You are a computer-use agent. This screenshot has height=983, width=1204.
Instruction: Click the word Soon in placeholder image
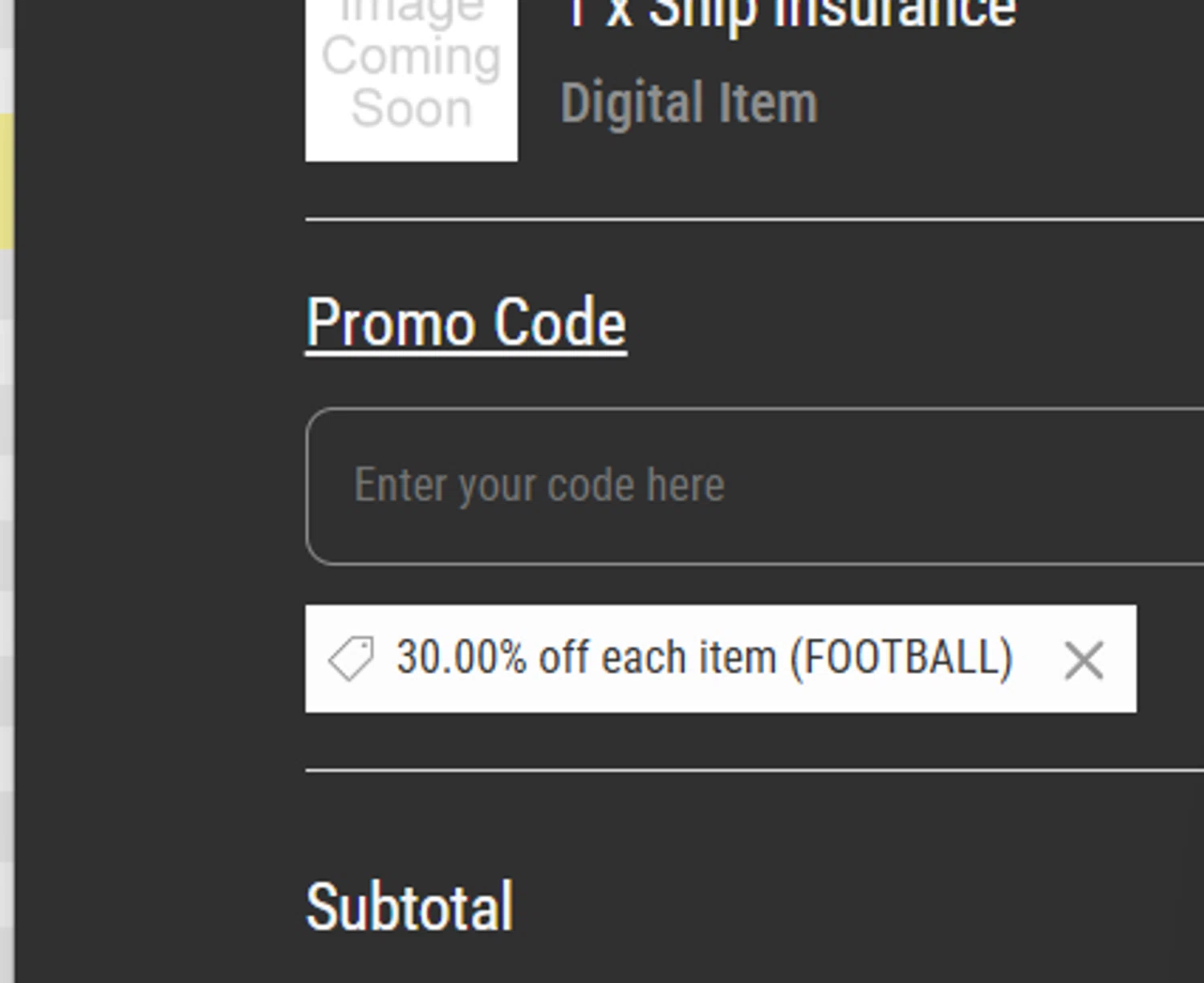pos(411,108)
